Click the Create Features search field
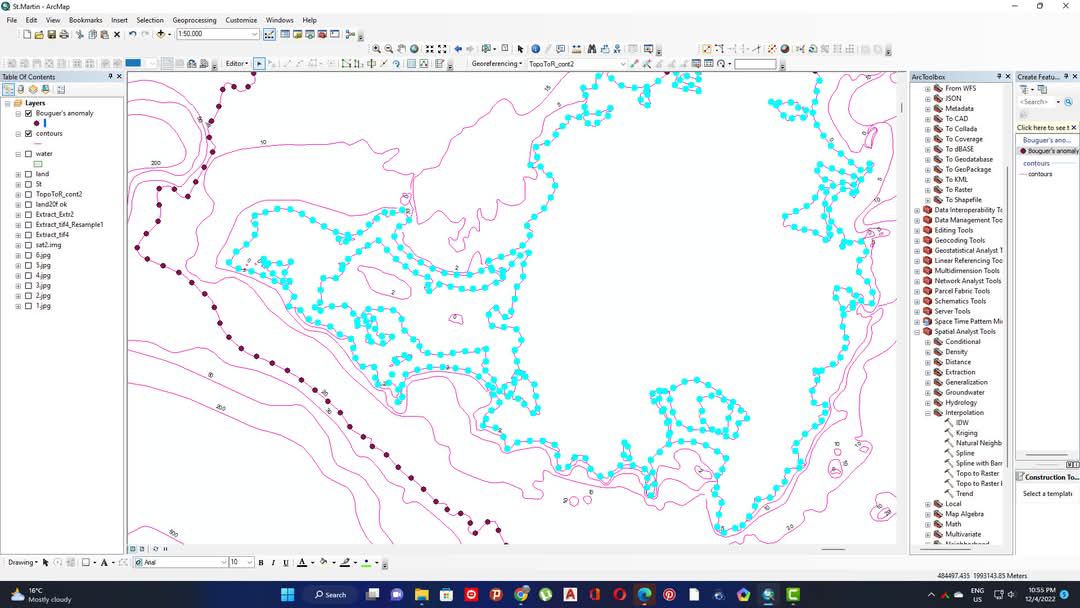 1035,102
